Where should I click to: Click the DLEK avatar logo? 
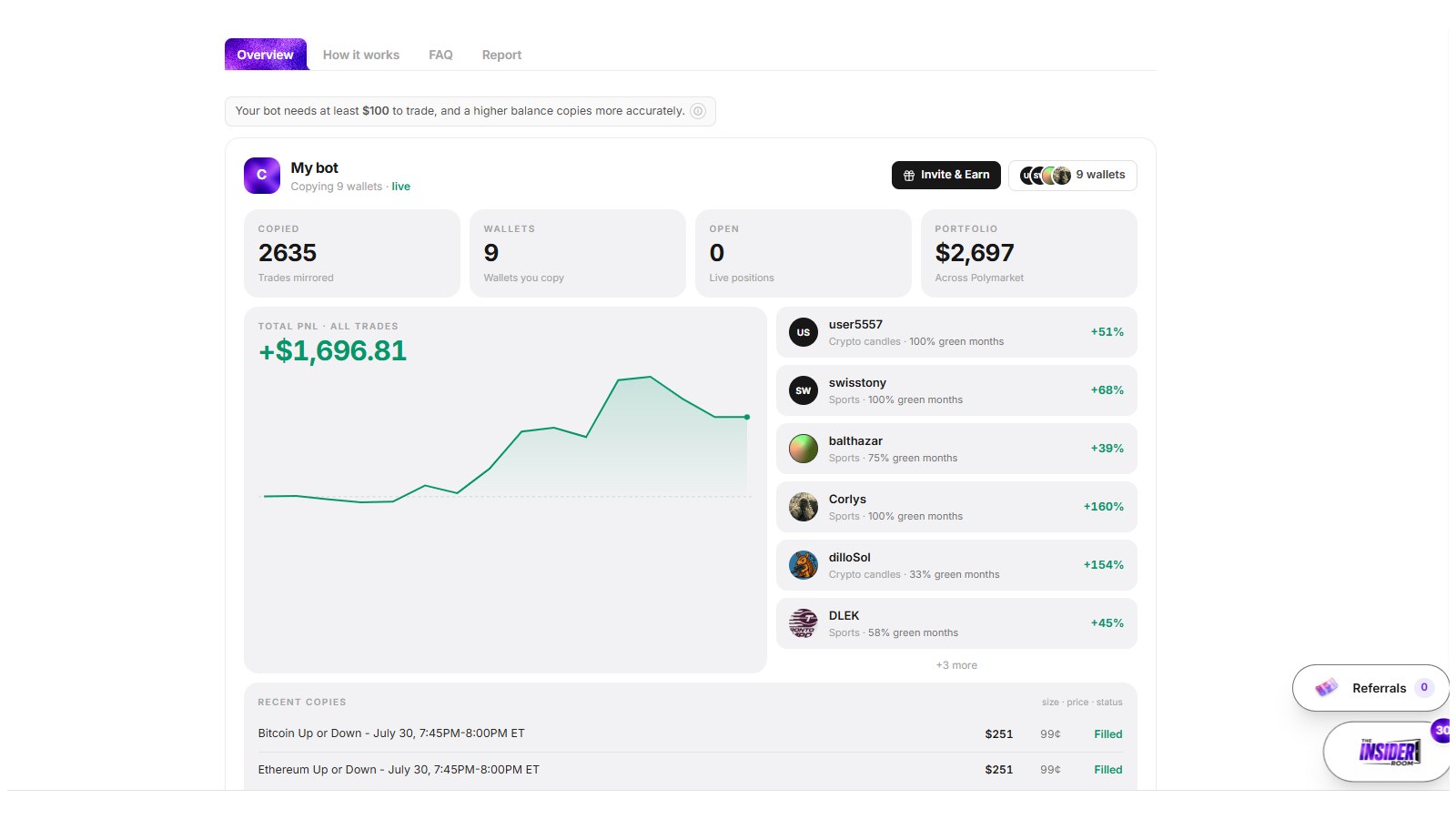click(x=804, y=623)
